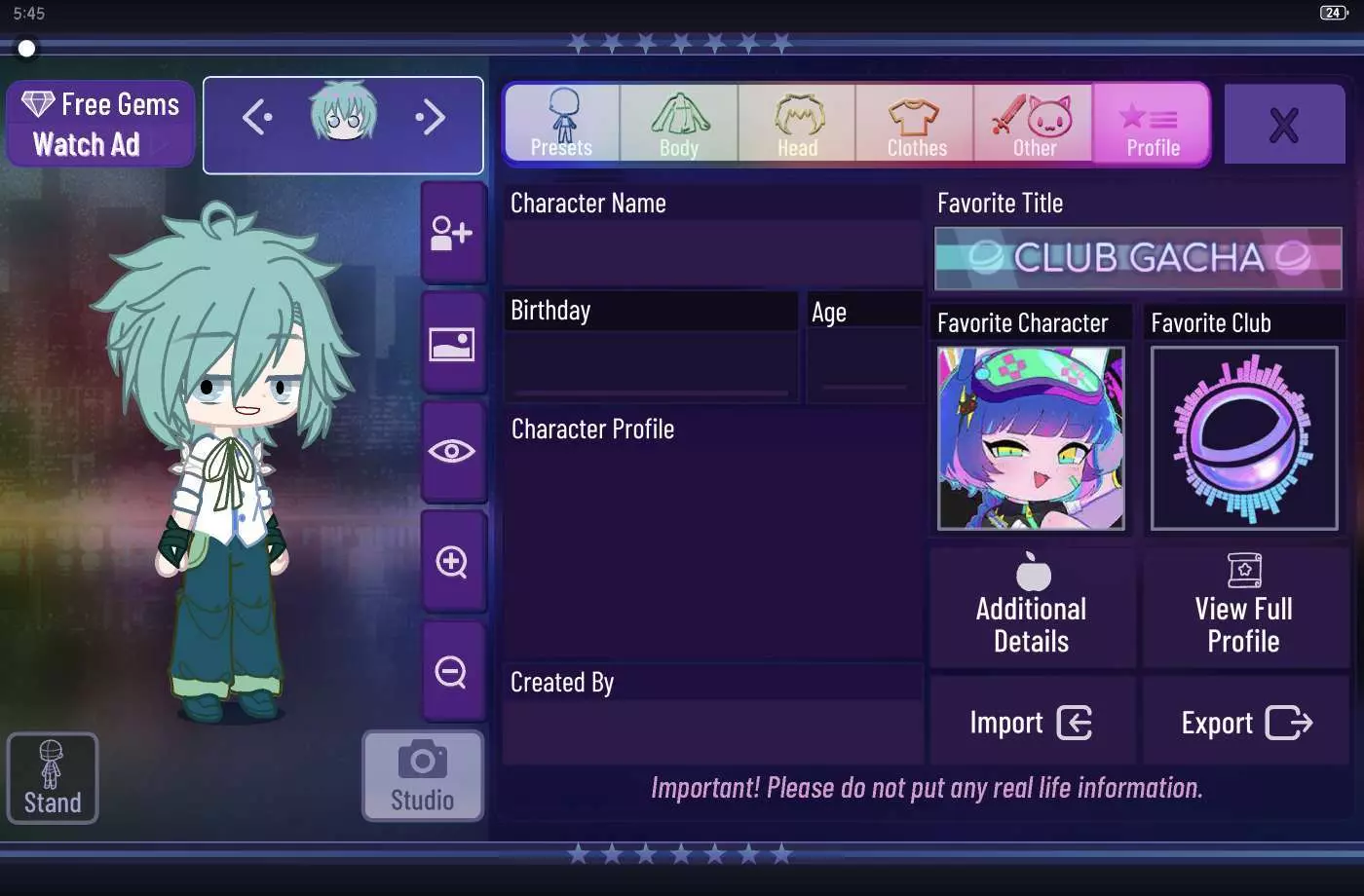Switch to the Head tab

[798, 123]
